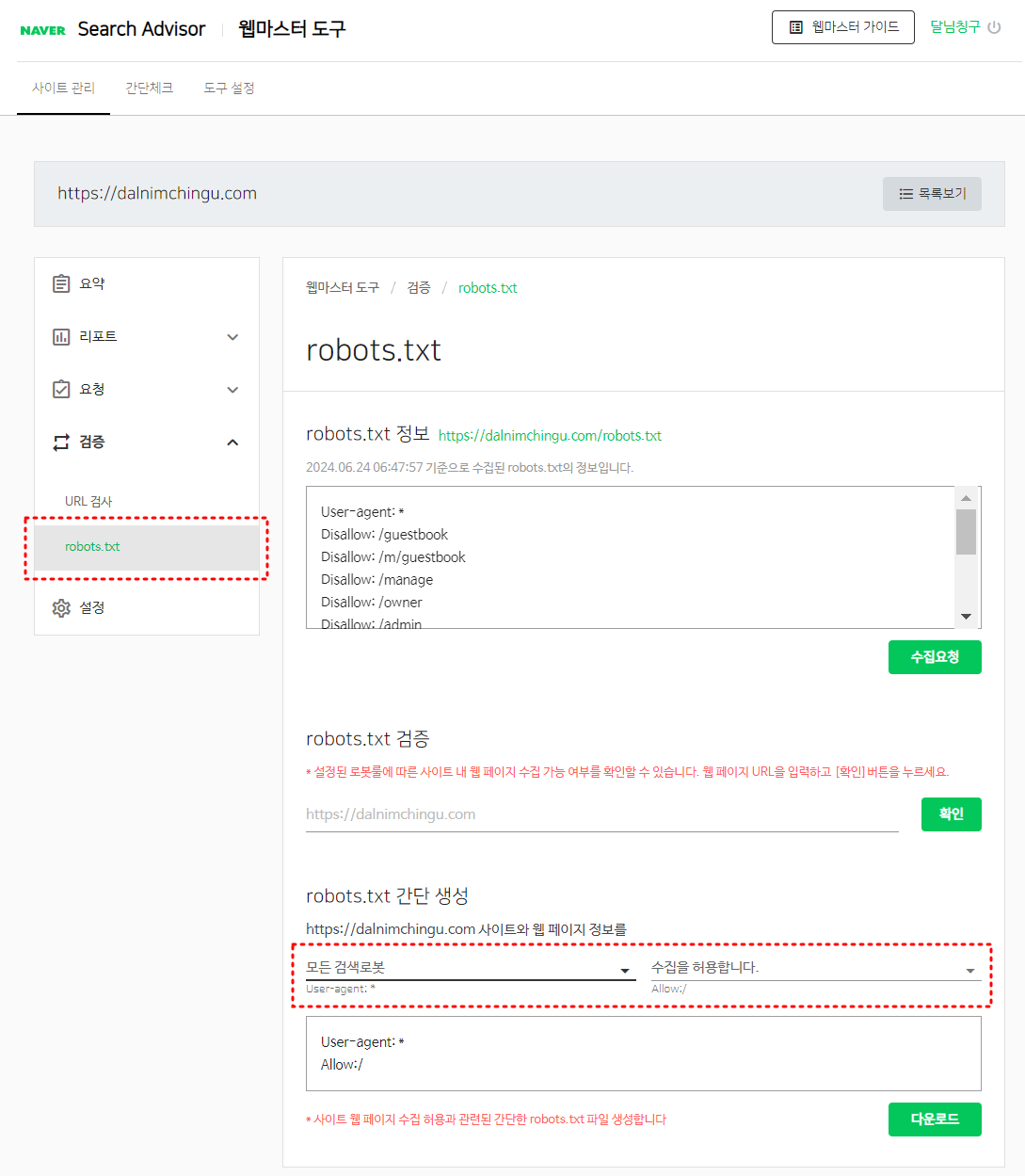This screenshot has width=1025, height=1176.
Task: Click the 요청 checklist icon
Action: [x=61, y=389]
